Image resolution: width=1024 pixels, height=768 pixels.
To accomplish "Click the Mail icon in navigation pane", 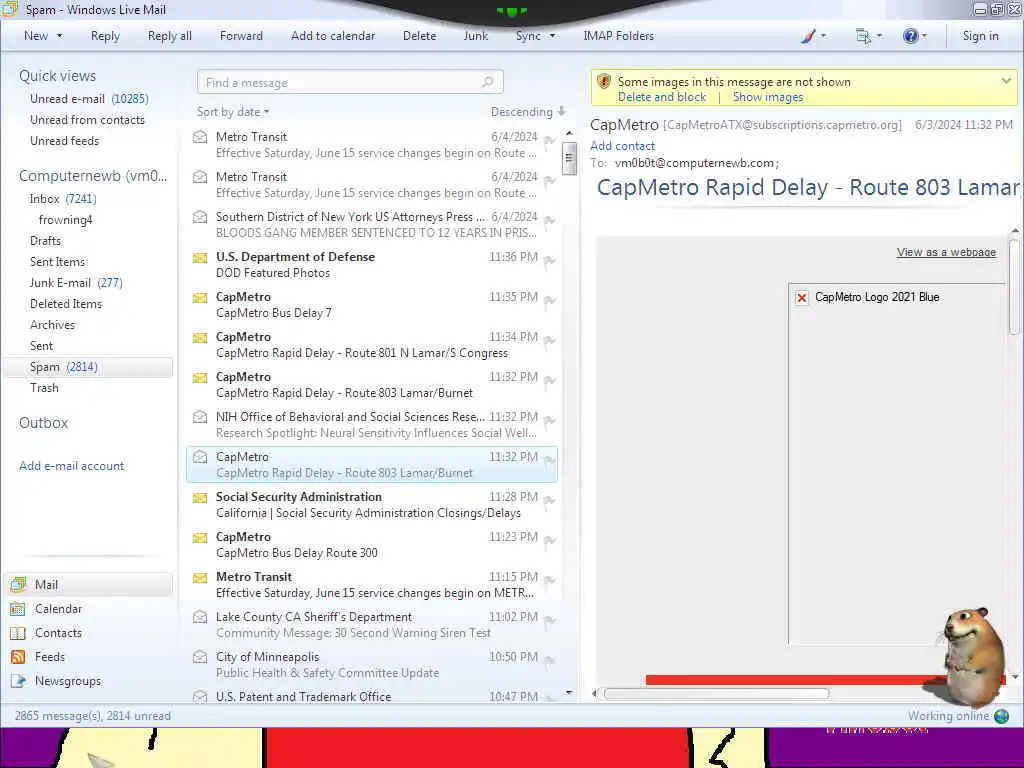I will tap(18, 584).
